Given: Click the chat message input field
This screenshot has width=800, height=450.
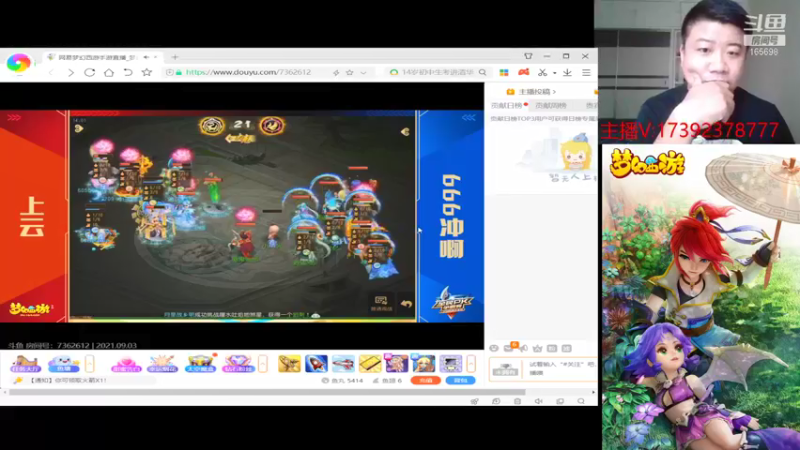Looking at the screenshot, I should click(562, 368).
